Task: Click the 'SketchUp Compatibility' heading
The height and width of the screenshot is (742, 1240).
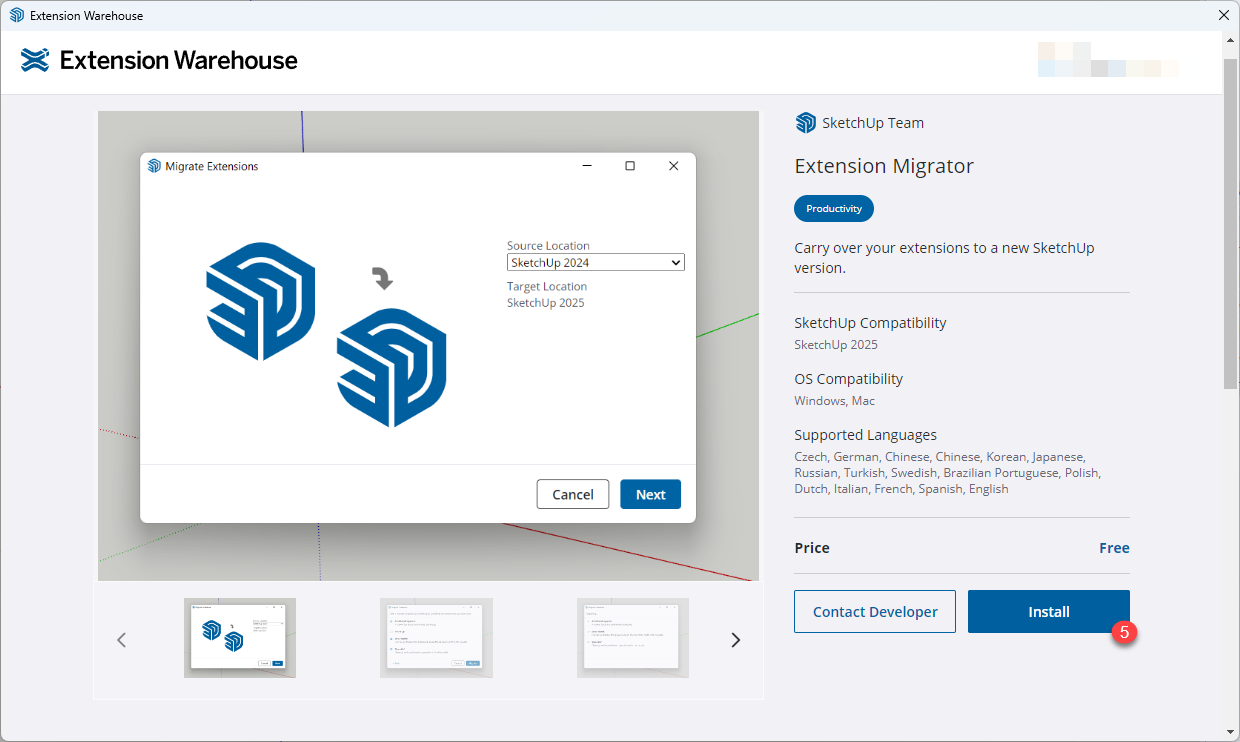Action: [x=870, y=323]
